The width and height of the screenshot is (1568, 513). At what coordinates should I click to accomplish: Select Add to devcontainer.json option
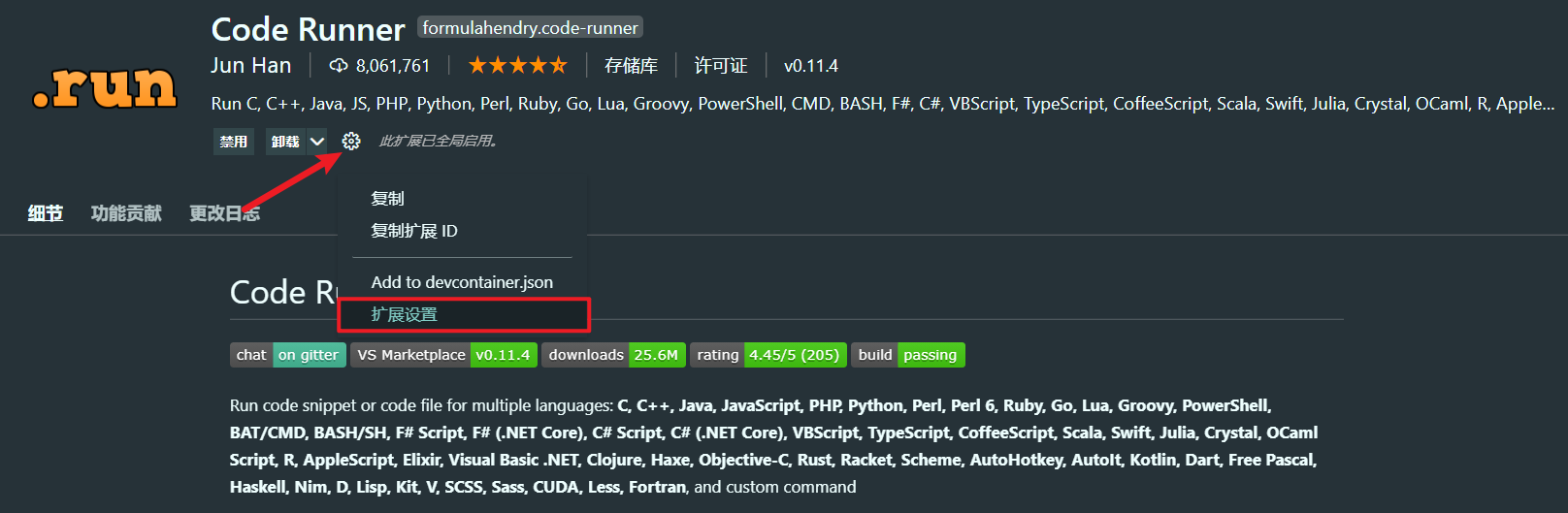[463, 282]
